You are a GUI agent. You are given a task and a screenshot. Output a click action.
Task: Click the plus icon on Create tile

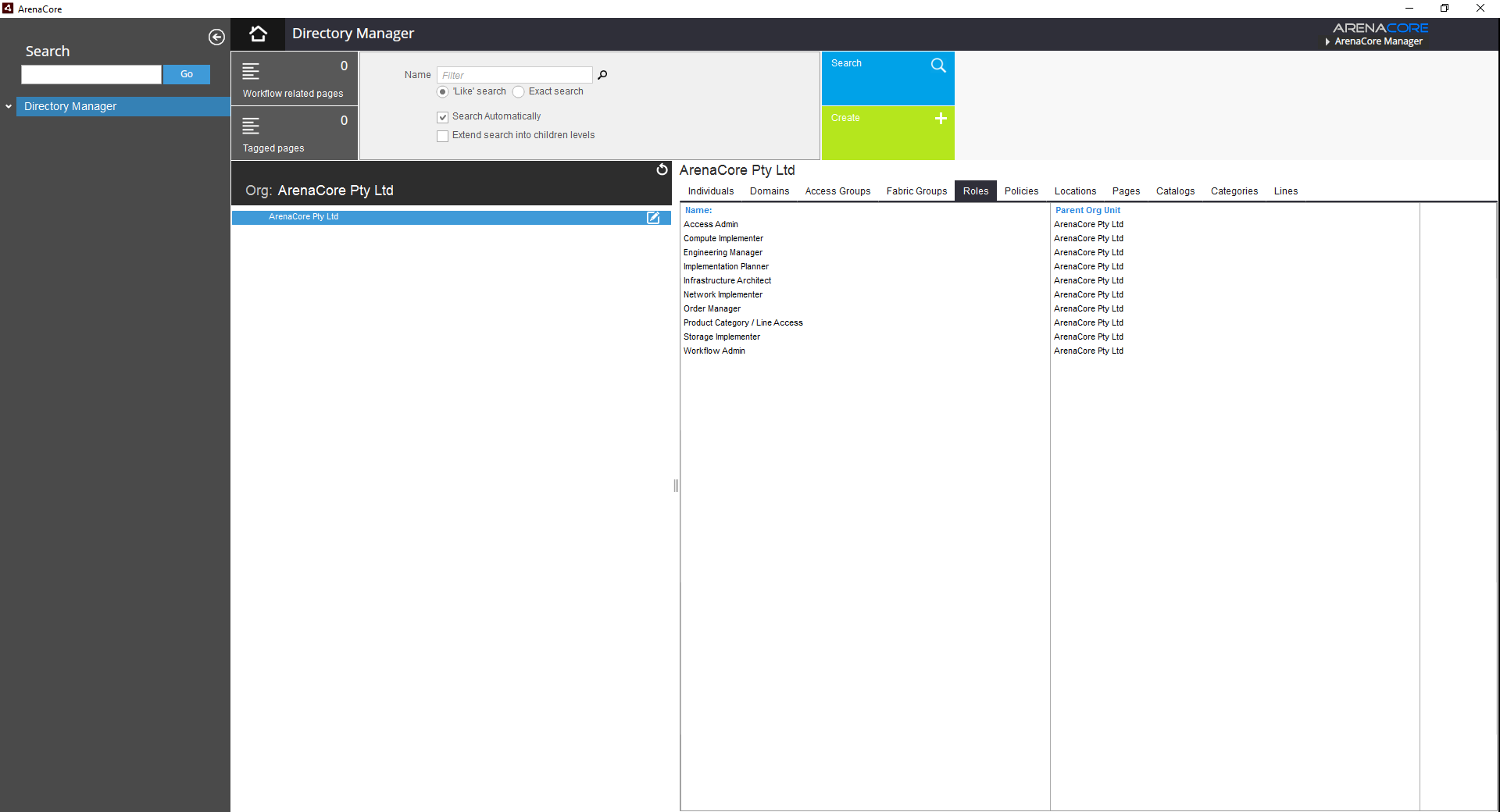[941, 118]
